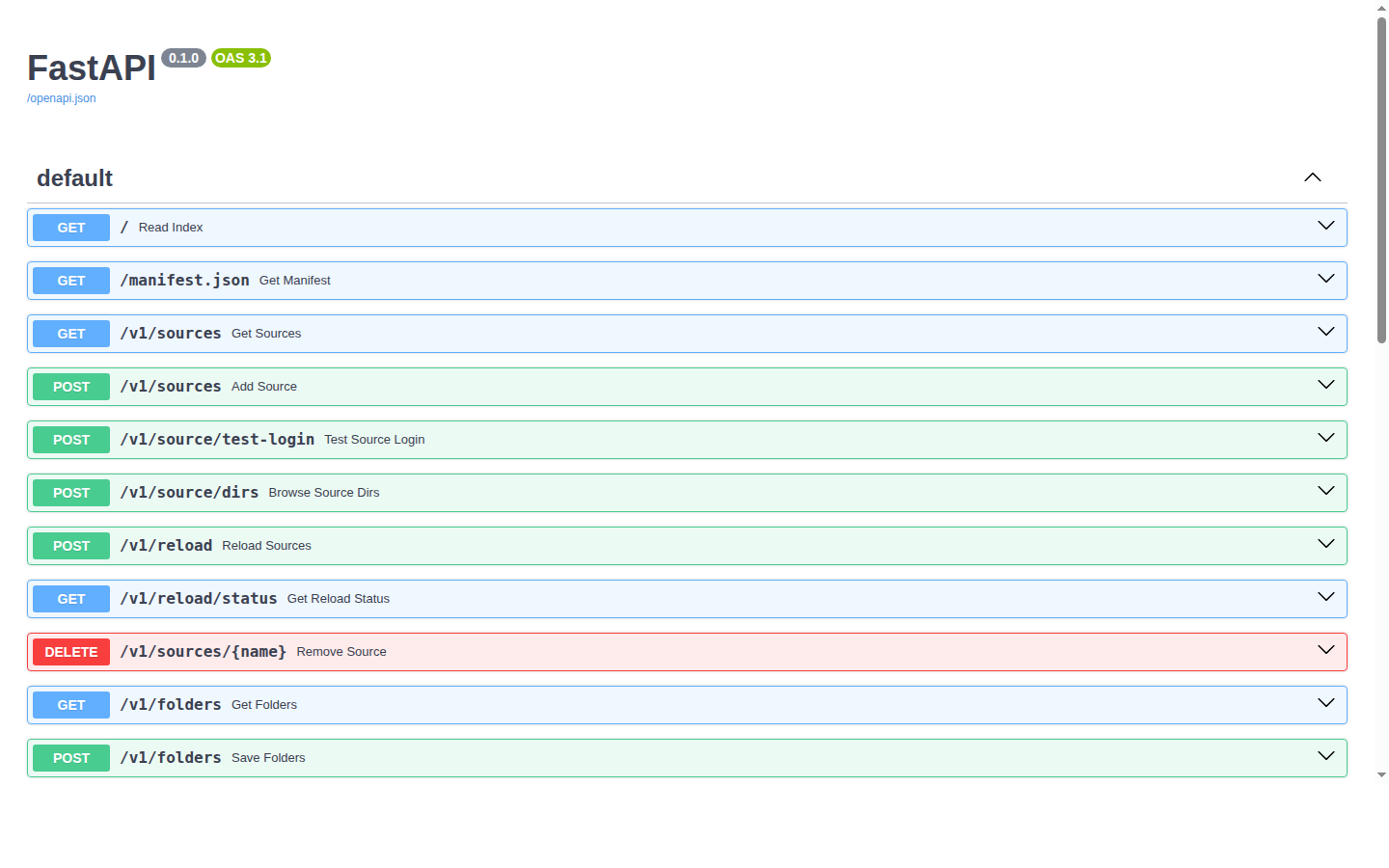
Task: Expand the Get Reload Status arrow
Action: [x=1325, y=597]
